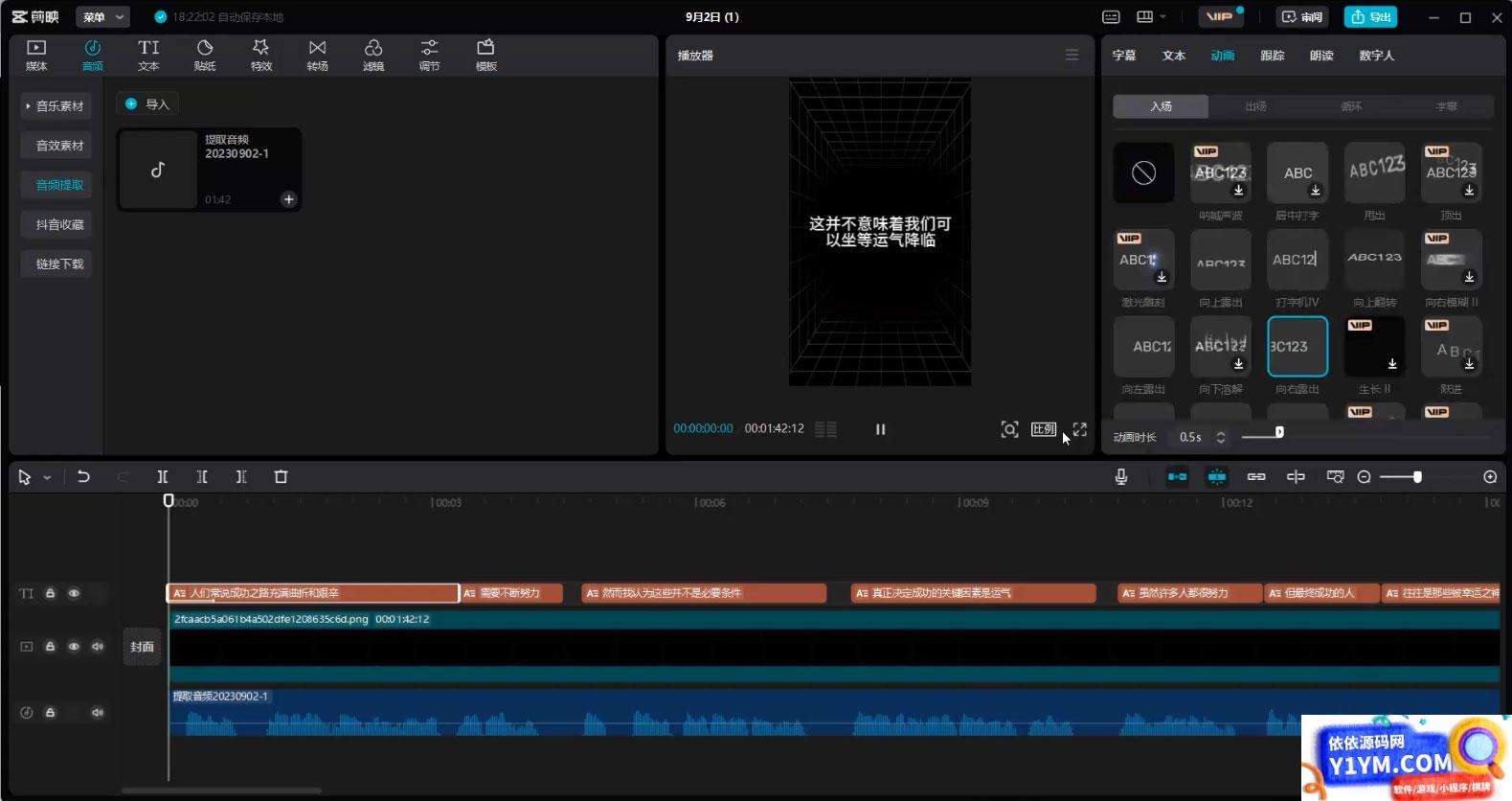Switch to the 出场 exit animations tab
The height and width of the screenshot is (801, 1512).
point(1255,106)
